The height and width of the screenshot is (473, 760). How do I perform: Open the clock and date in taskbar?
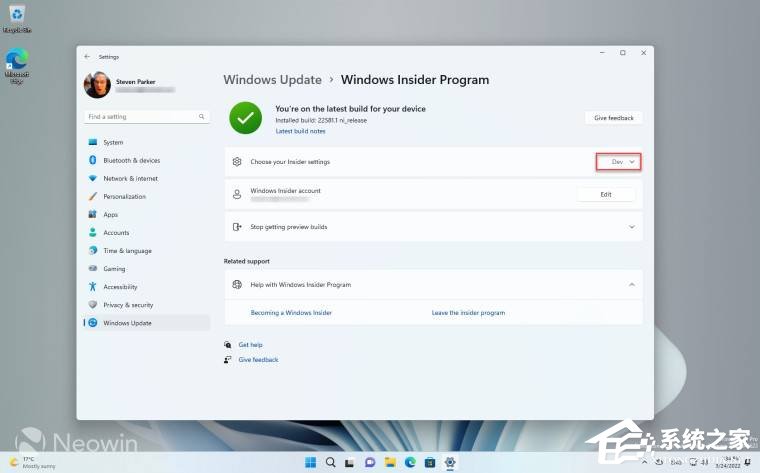point(728,462)
